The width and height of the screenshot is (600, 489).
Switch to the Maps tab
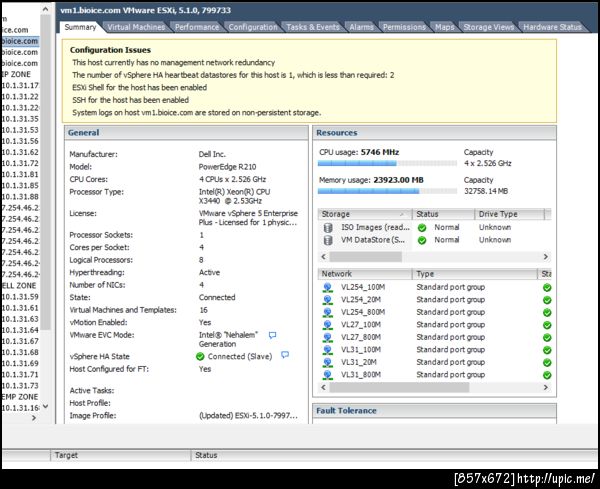[x=444, y=27]
